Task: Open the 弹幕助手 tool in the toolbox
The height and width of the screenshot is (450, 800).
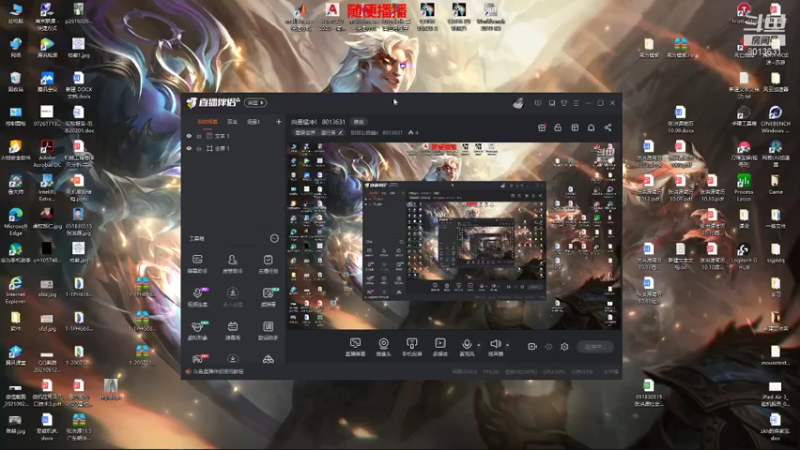Action: (x=197, y=264)
